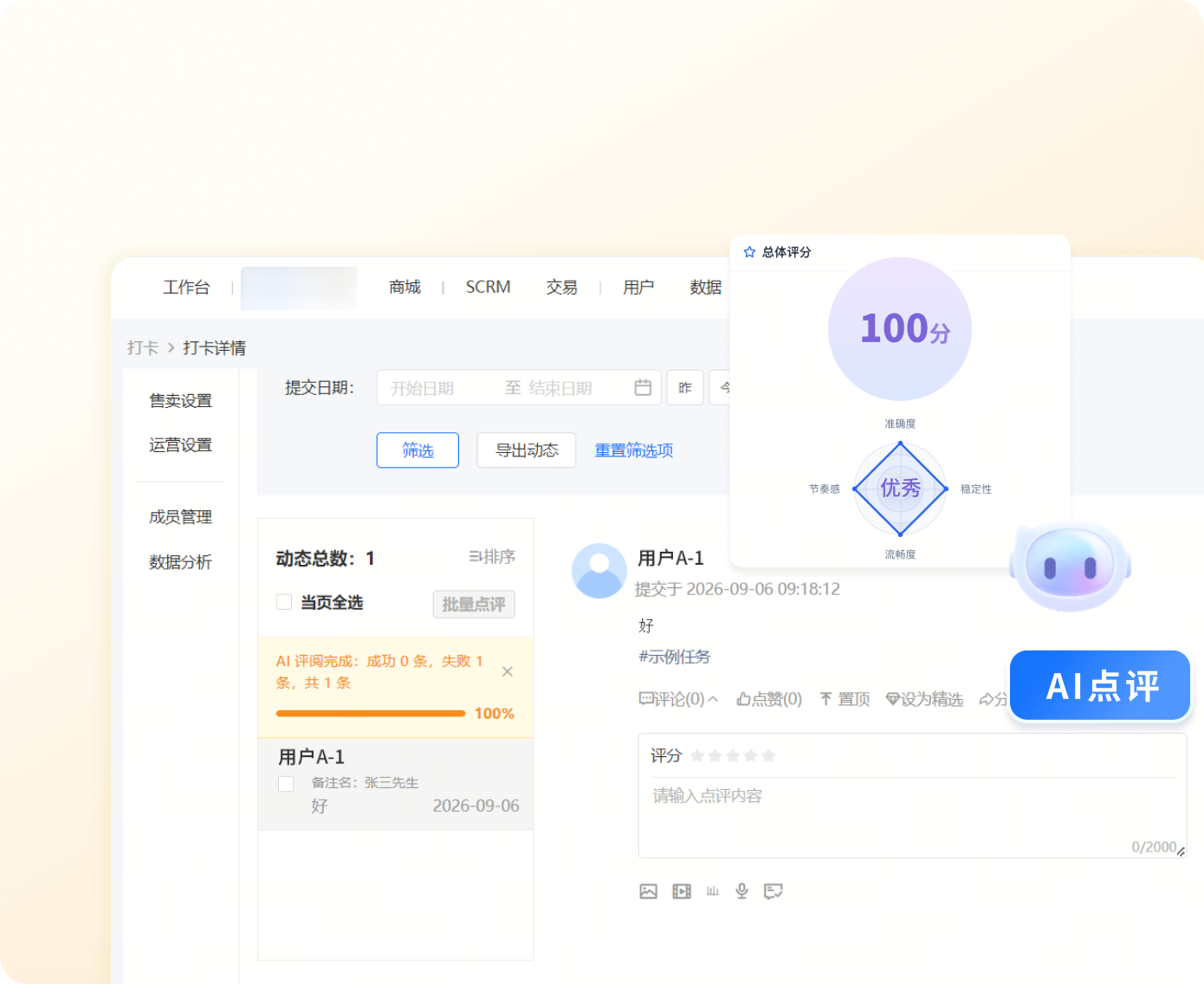Click the 排序 sort icon
1204x984 pixels.
point(492,557)
